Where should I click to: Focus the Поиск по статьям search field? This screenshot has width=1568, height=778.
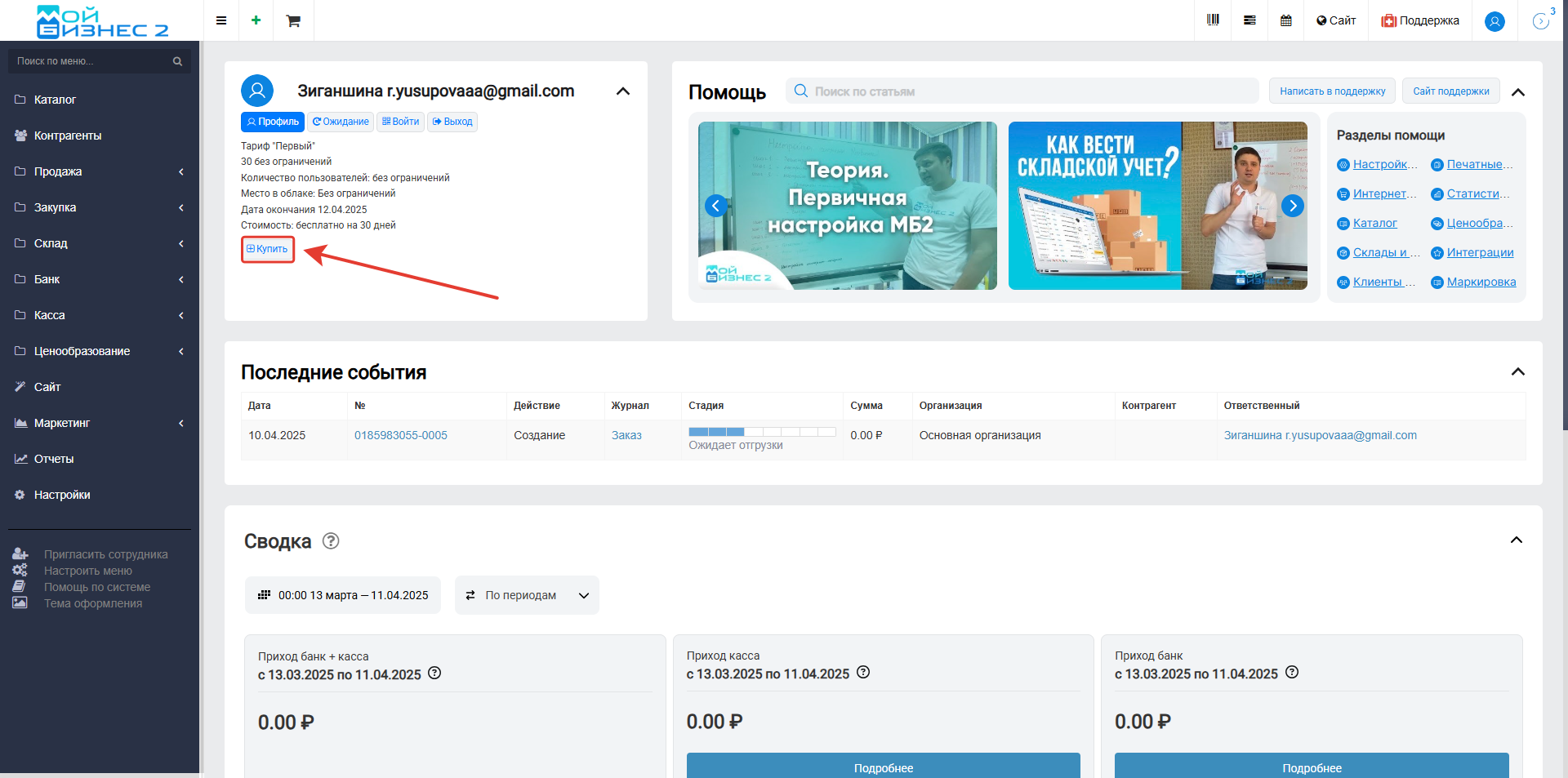coord(1022,91)
